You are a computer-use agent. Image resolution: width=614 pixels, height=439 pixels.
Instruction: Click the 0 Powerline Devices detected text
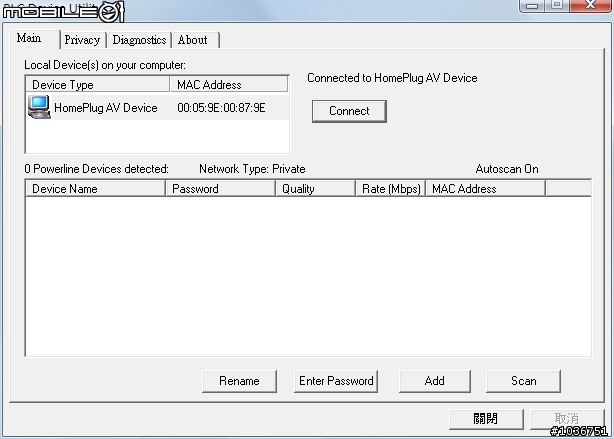(96, 169)
